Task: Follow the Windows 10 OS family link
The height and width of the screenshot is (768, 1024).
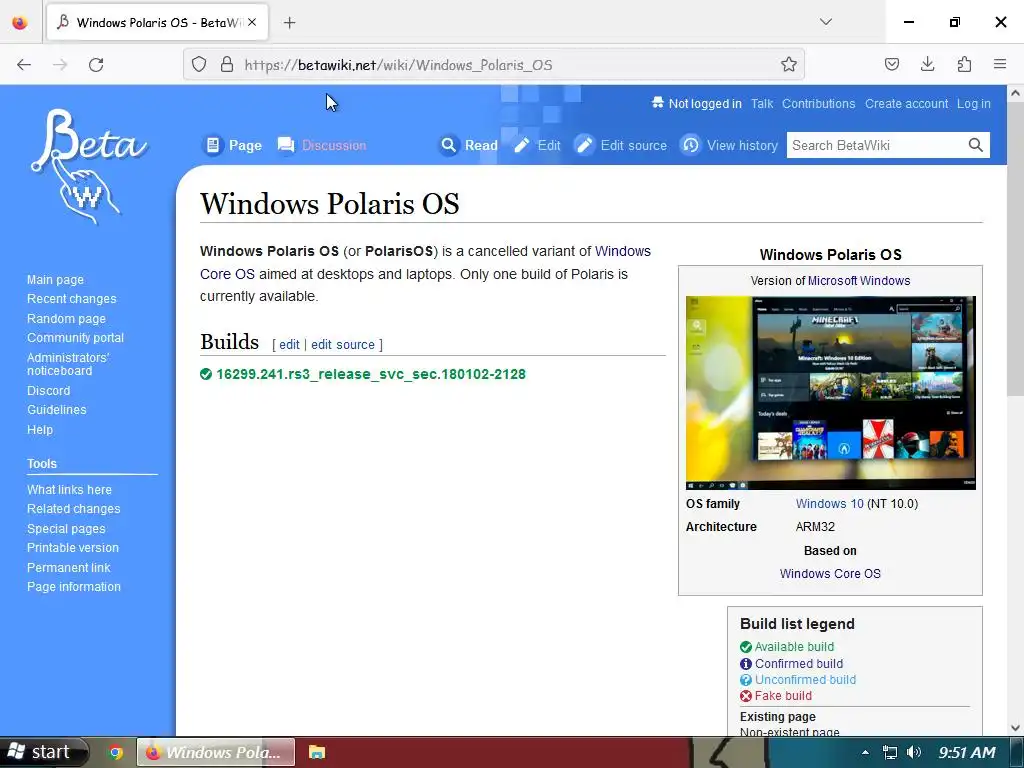Action: tap(829, 504)
